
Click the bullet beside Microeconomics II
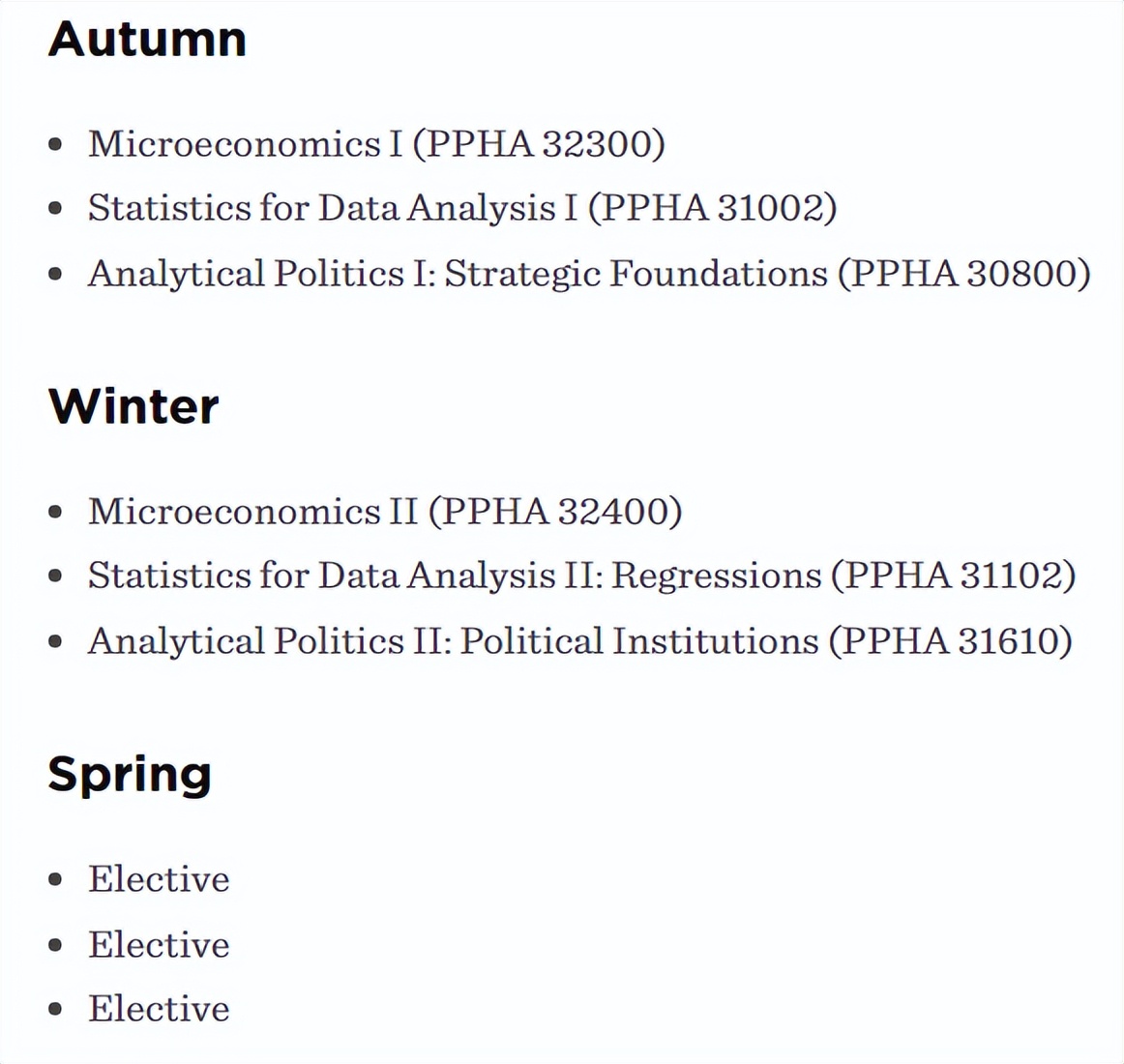click(x=56, y=513)
